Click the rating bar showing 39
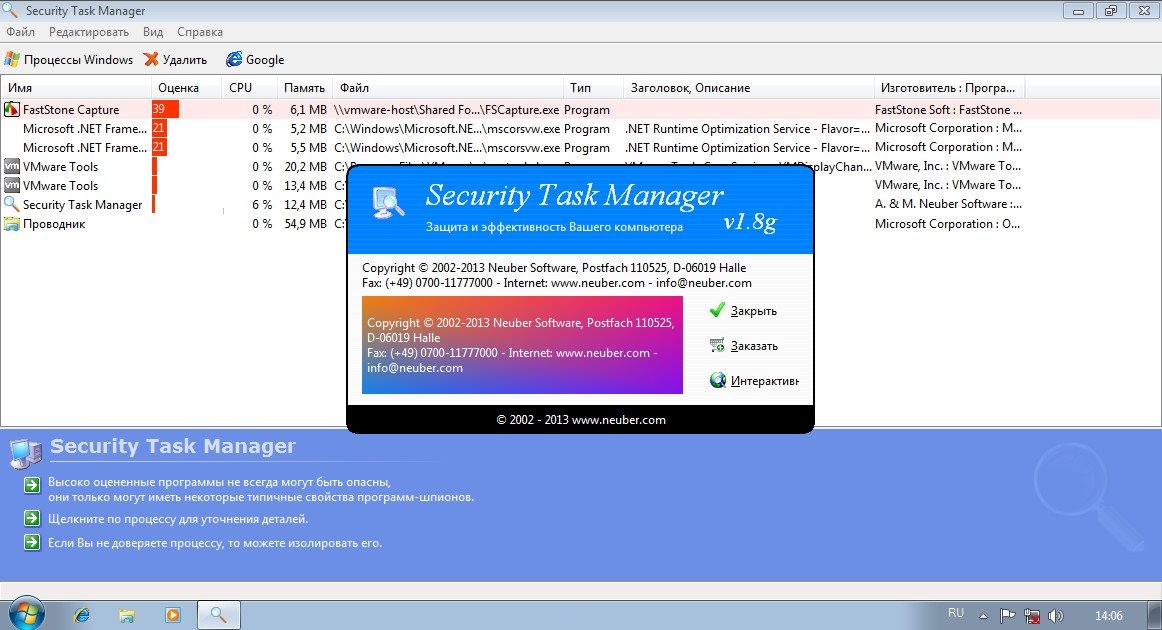The image size is (1162, 630). (165, 109)
